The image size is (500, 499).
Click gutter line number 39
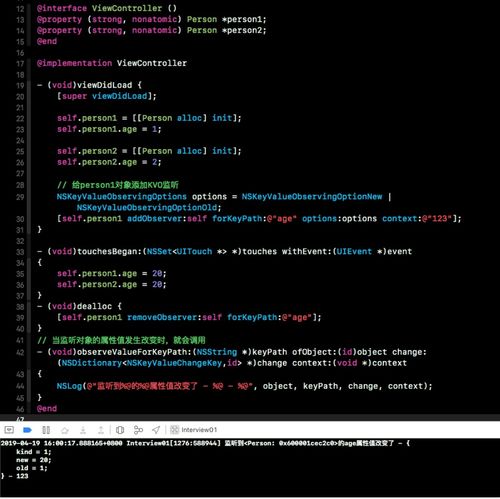coord(20,318)
